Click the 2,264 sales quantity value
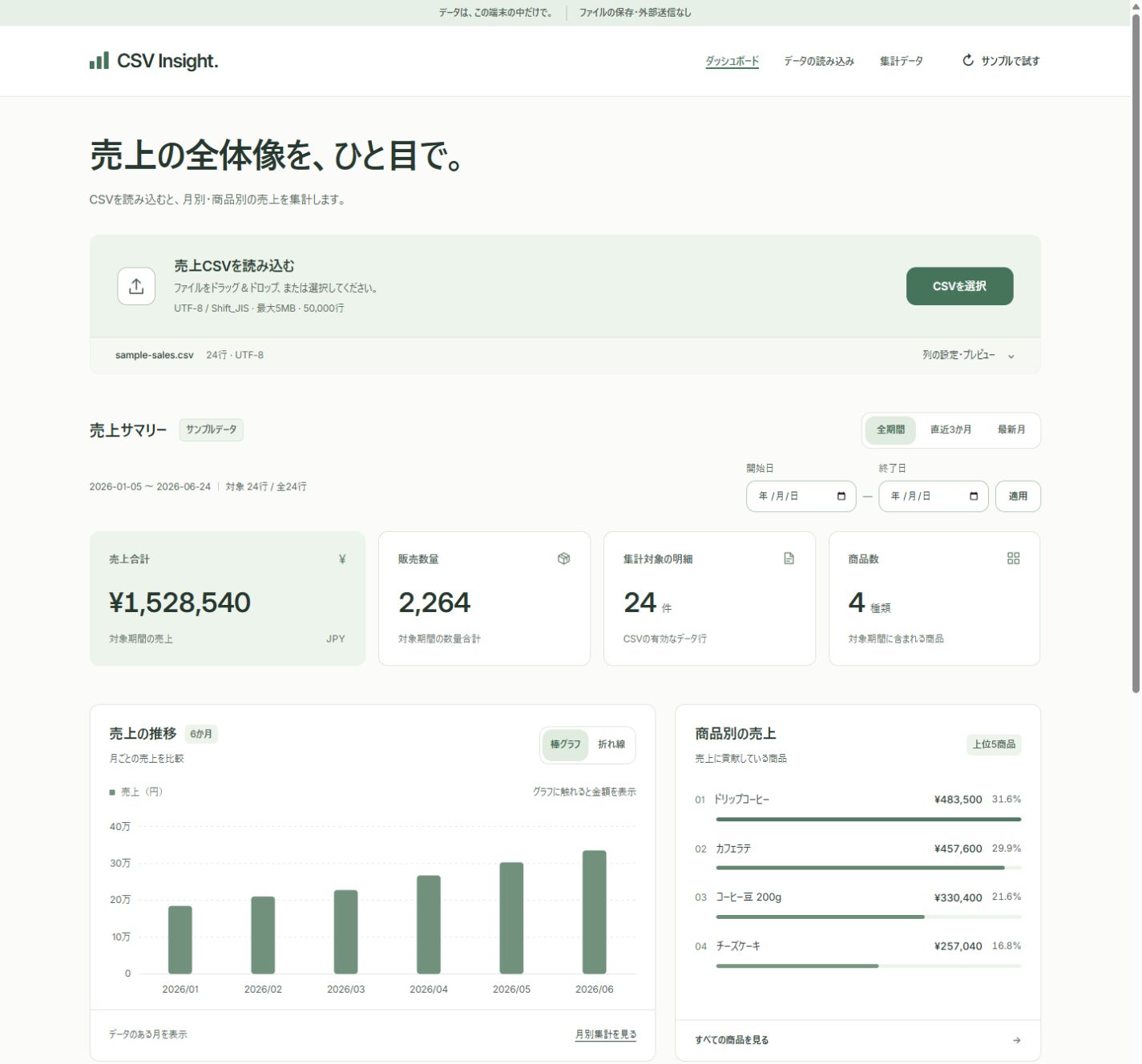Image resolution: width=1142 pixels, height=1064 pixels. (434, 603)
